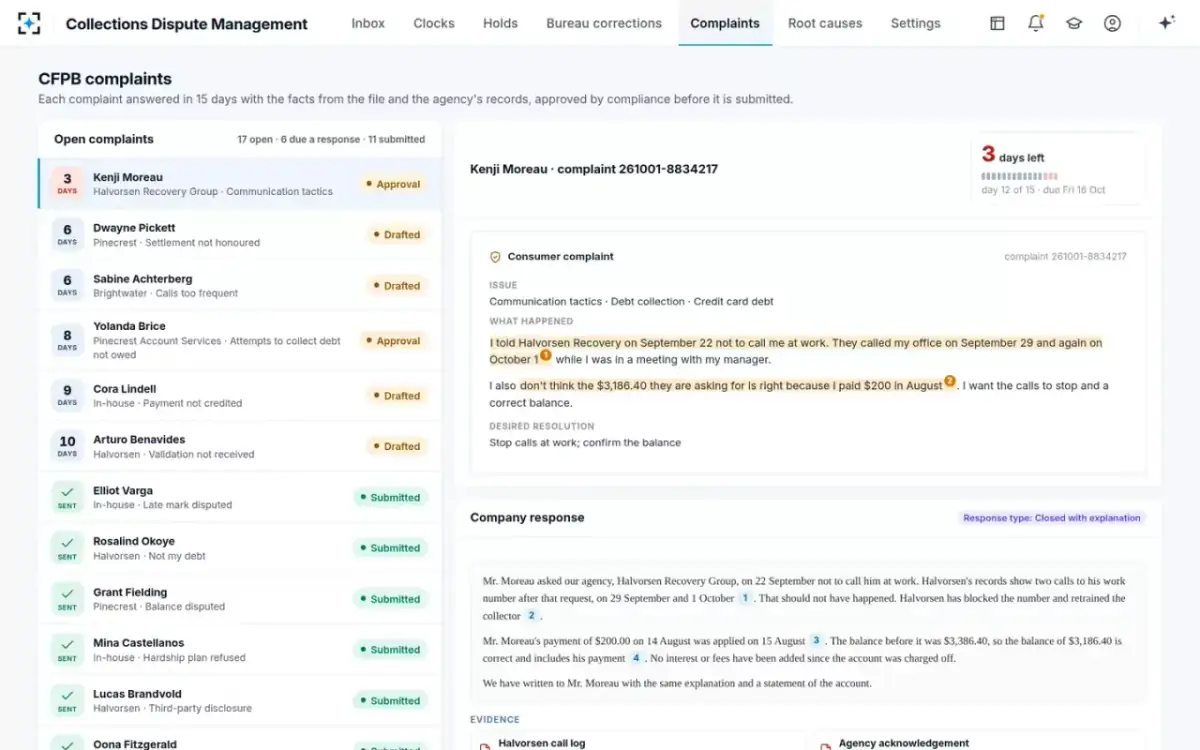Click citation 4 after includes his payment
This screenshot has height=750, width=1200.
pyautogui.click(x=635, y=658)
